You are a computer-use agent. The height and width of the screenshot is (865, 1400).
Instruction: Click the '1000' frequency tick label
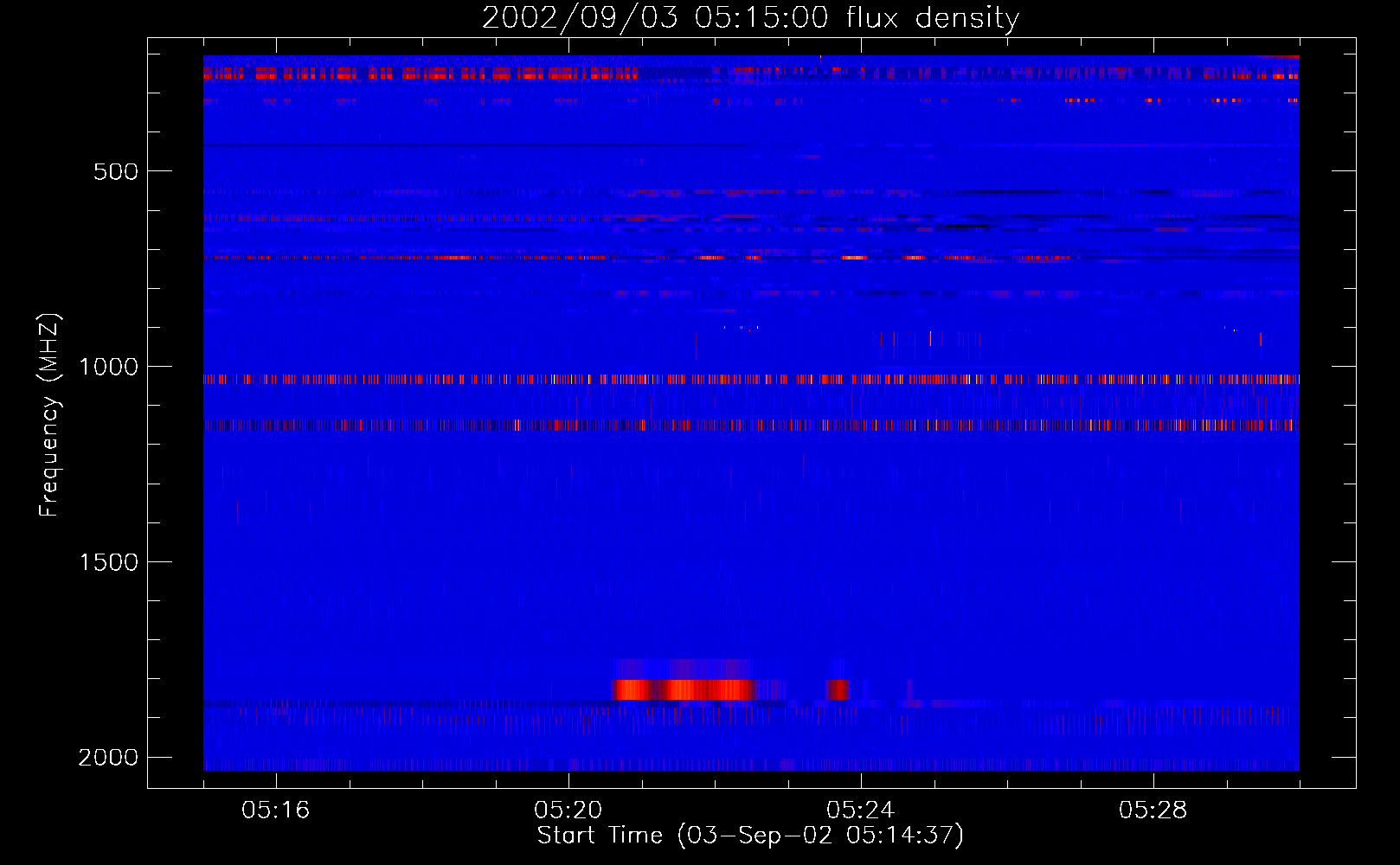pos(108,367)
